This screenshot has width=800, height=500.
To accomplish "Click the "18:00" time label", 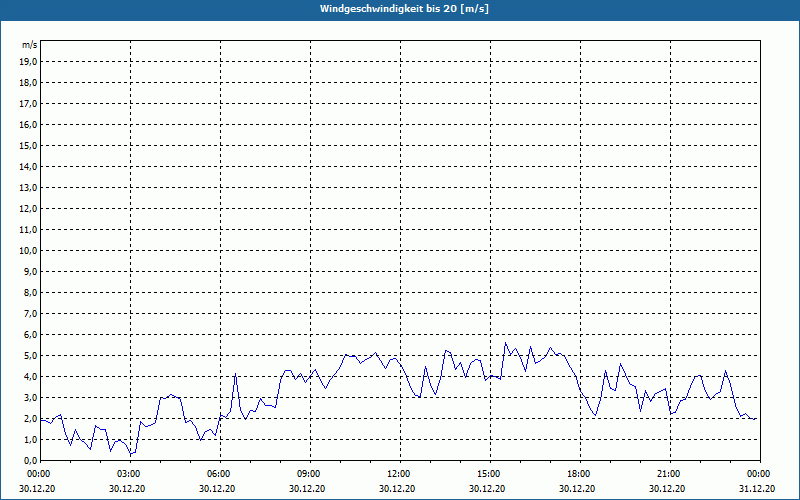I will [580, 474].
